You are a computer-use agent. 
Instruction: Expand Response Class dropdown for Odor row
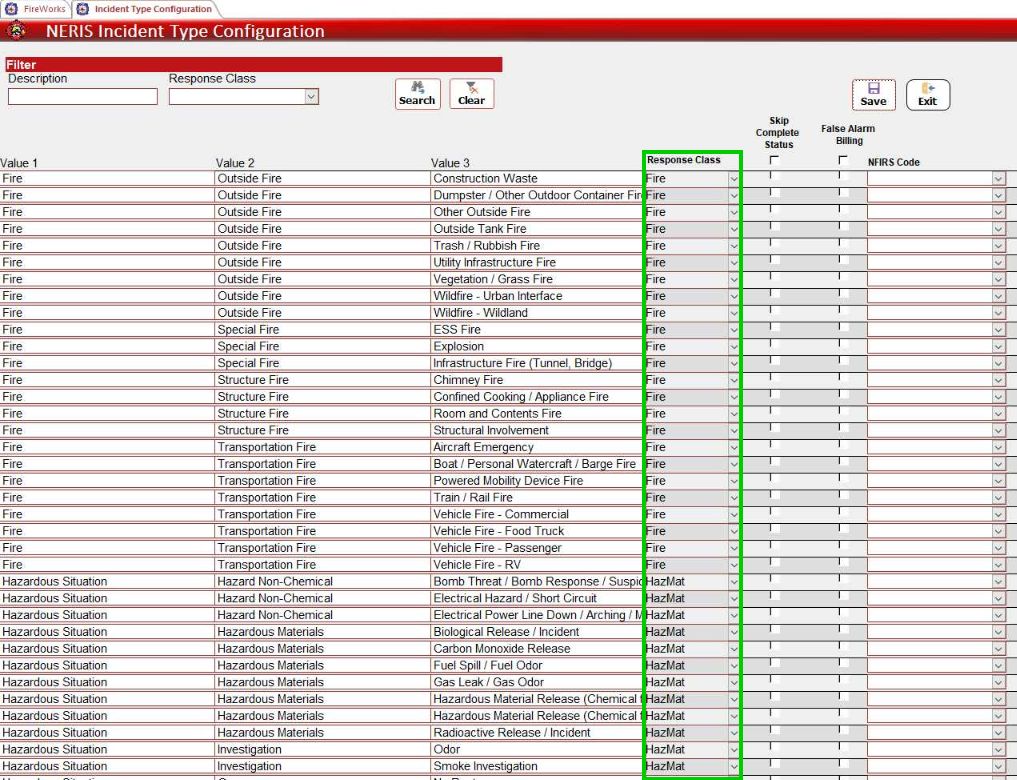coord(734,750)
